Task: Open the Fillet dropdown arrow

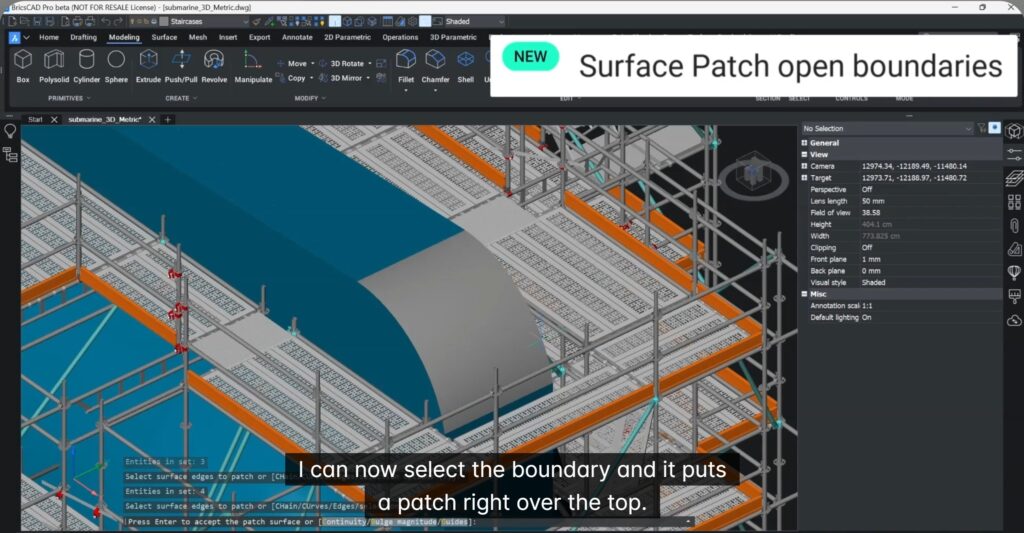Action: coord(406,90)
